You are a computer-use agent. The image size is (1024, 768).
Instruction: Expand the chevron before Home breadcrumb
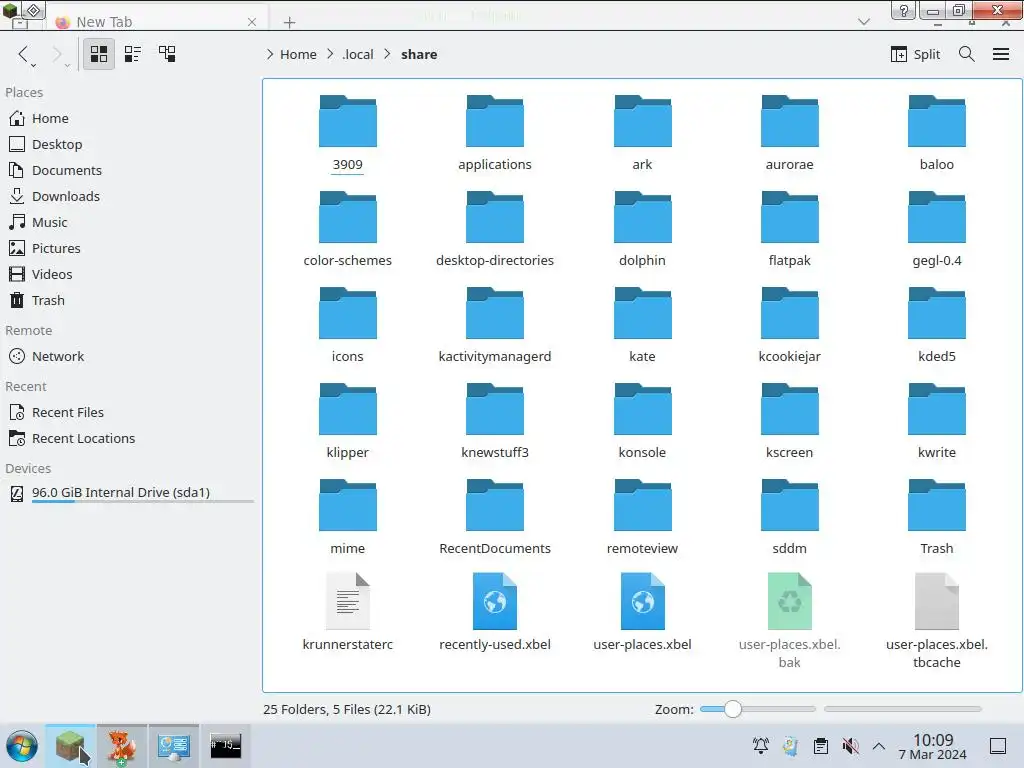point(270,54)
